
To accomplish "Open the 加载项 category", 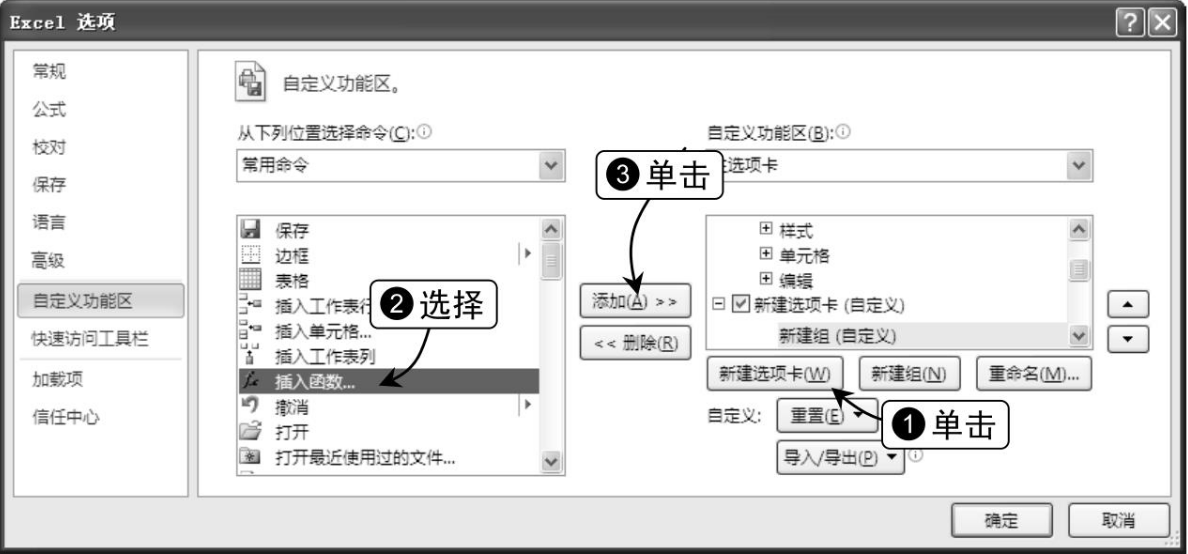I will pos(58,379).
